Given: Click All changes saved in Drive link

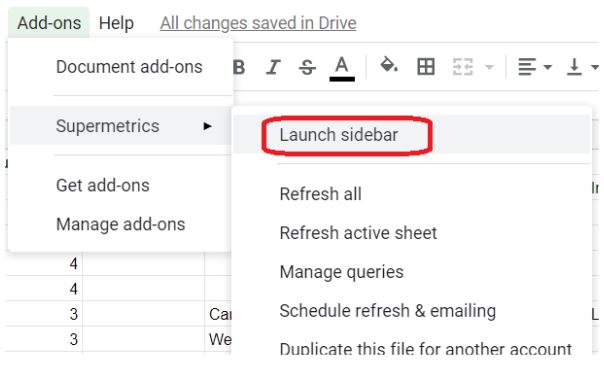Looking at the screenshot, I should coord(258,23).
